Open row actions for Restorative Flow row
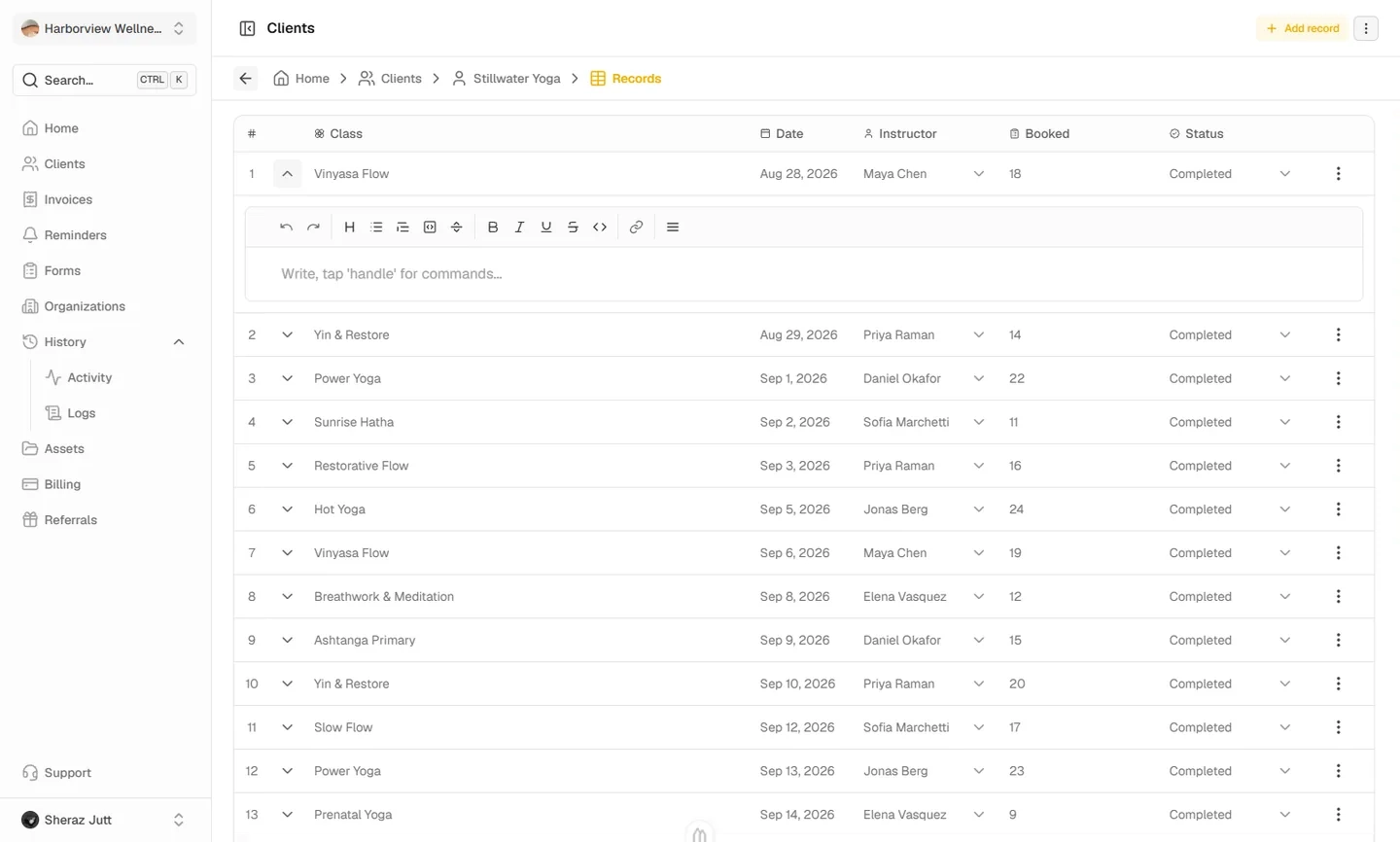The height and width of the screenshot is (842, 1400). click(x=1339, y=466)
